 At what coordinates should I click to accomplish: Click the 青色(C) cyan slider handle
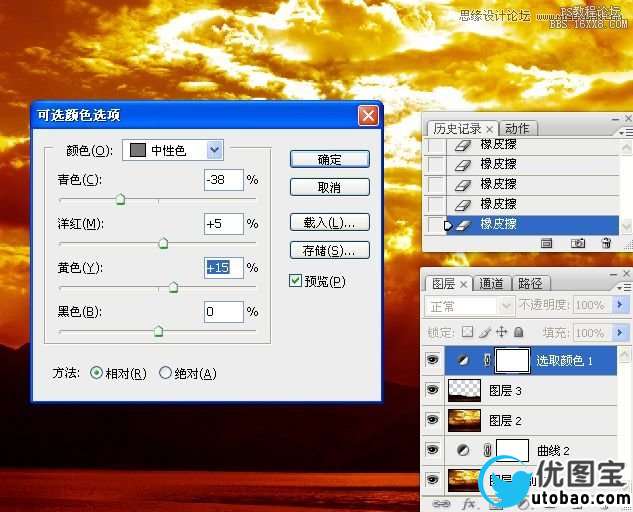click(120, 199)
